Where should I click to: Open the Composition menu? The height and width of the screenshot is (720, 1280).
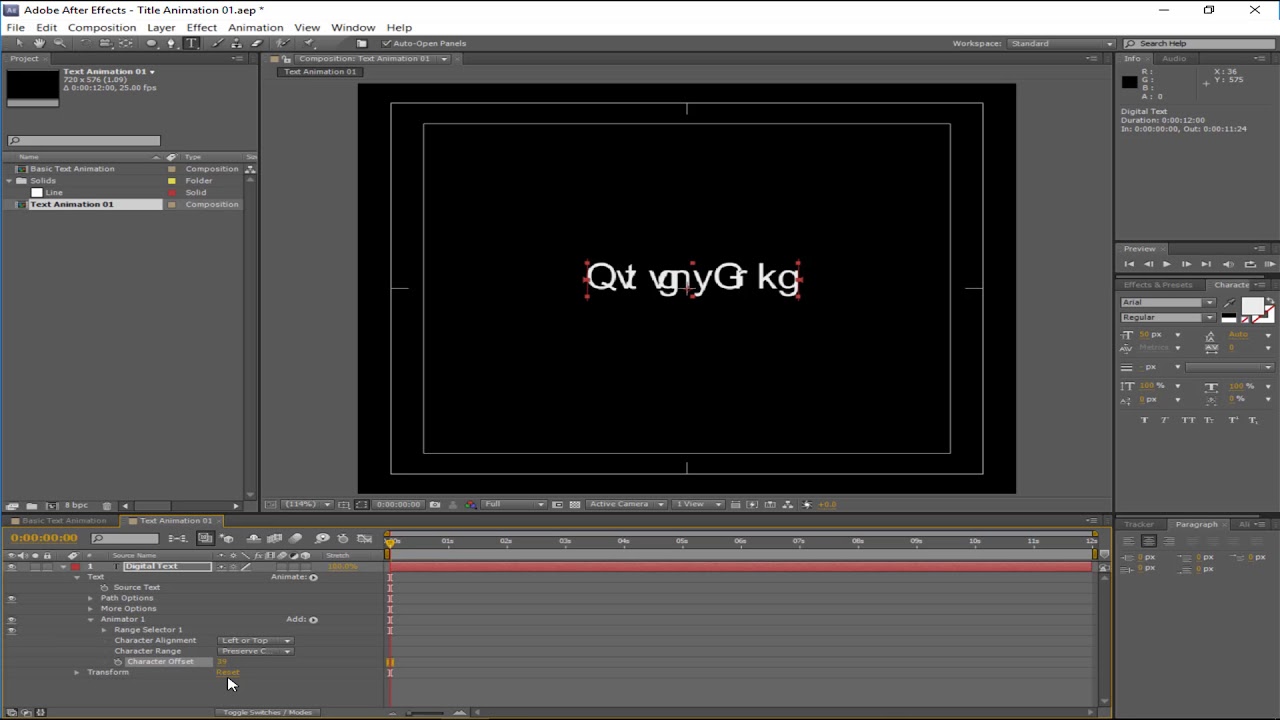[x=102, y=27]
